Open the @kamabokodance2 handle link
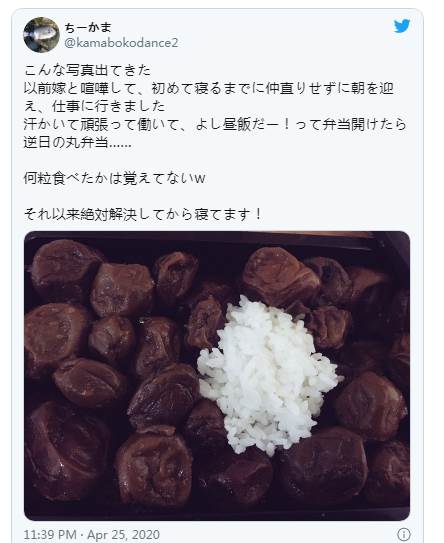This screenshot has width=444, height=543. (121, 43)
